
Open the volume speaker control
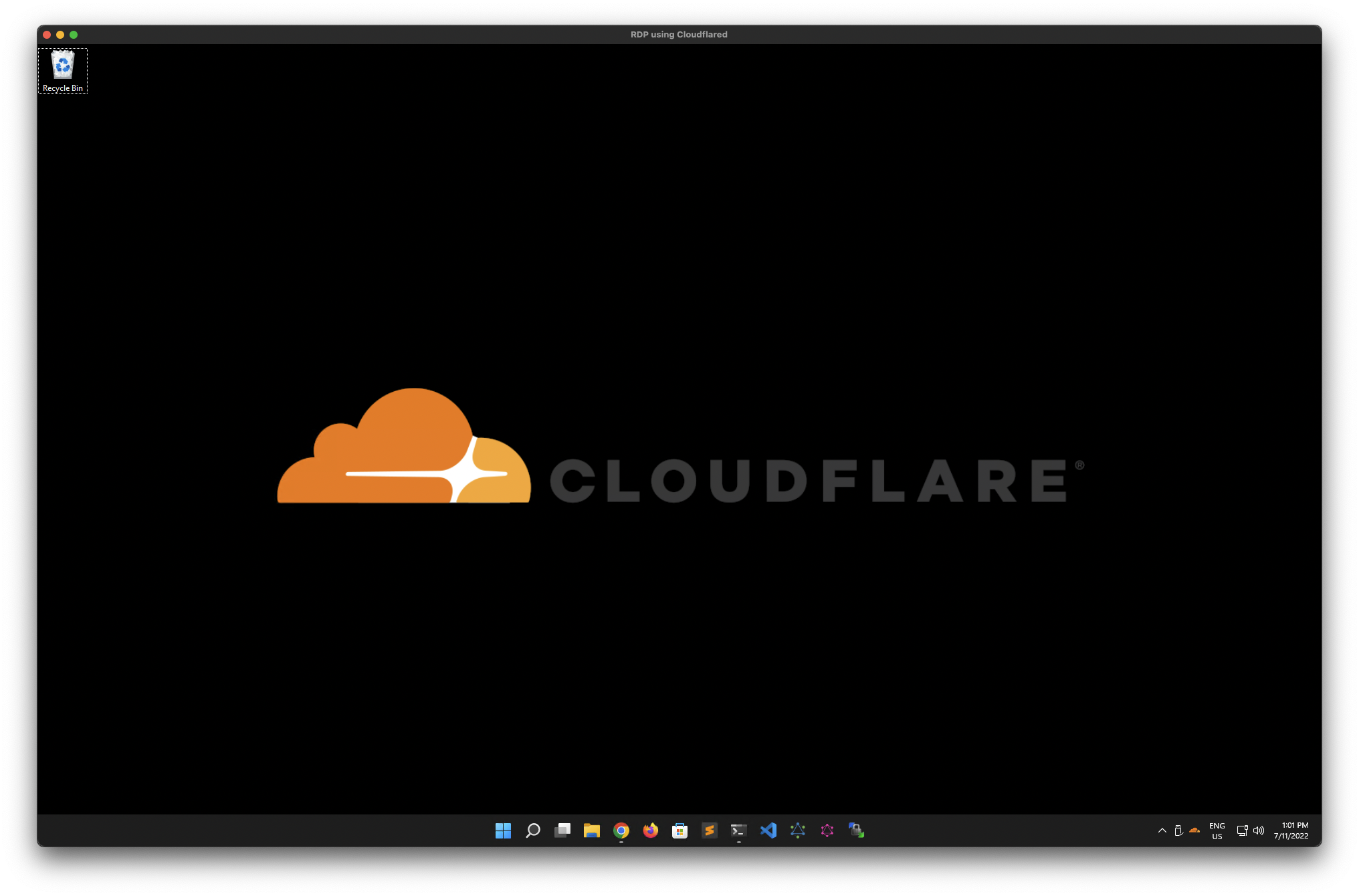[x=1259, y=830]
